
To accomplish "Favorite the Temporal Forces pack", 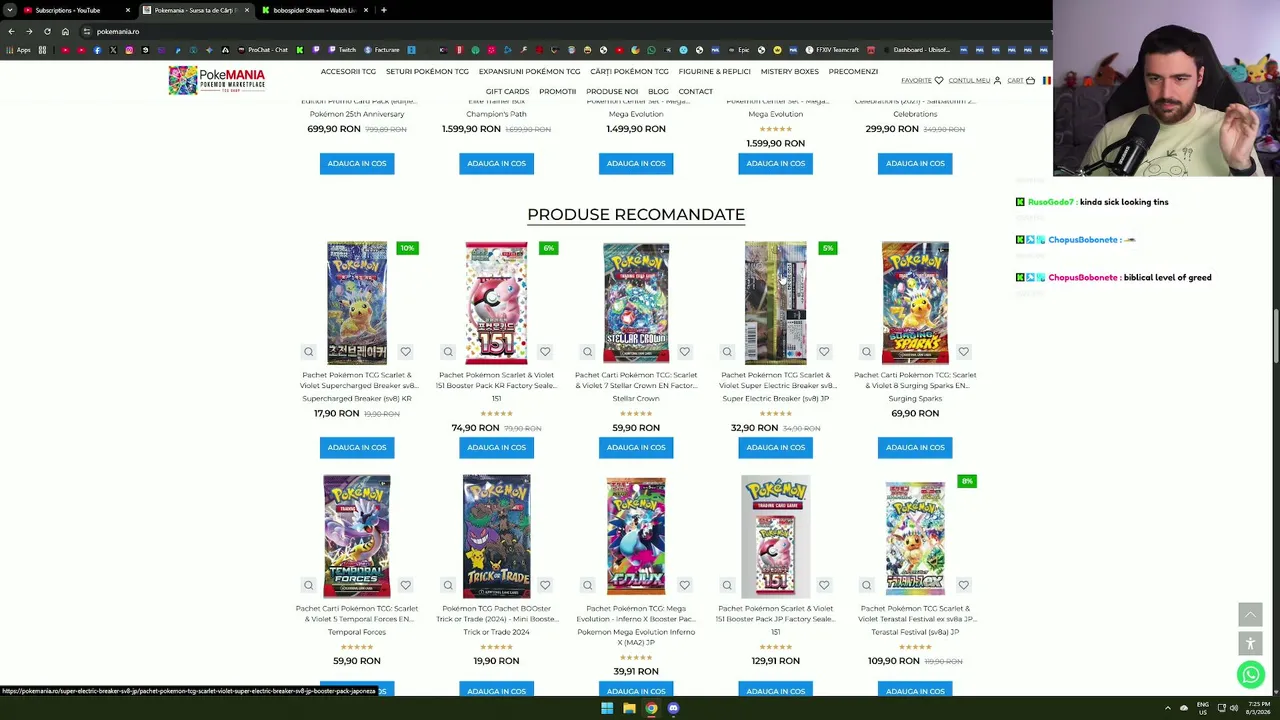I will point(405,585).
